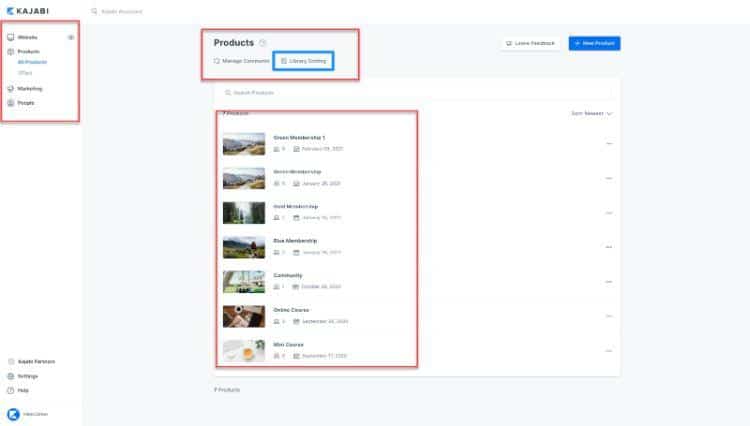Click the People icon in the sidebar
The image size is (750, 426).
(11, 103)
